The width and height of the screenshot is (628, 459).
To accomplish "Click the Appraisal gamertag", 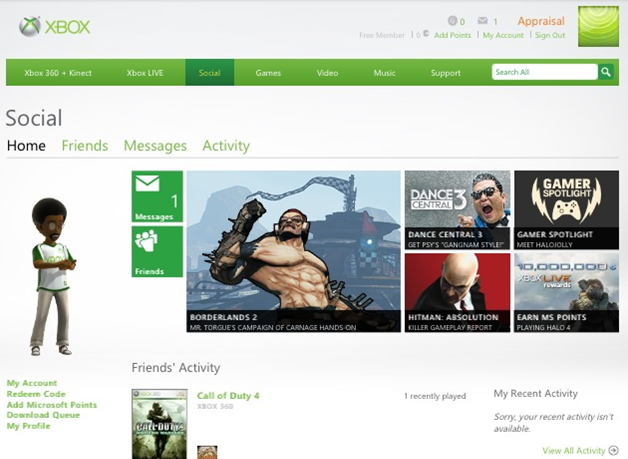I will [541, 21].
